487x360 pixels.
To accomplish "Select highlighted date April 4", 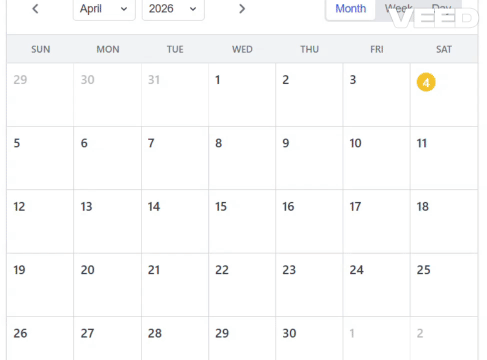I will tap(426, 82).
